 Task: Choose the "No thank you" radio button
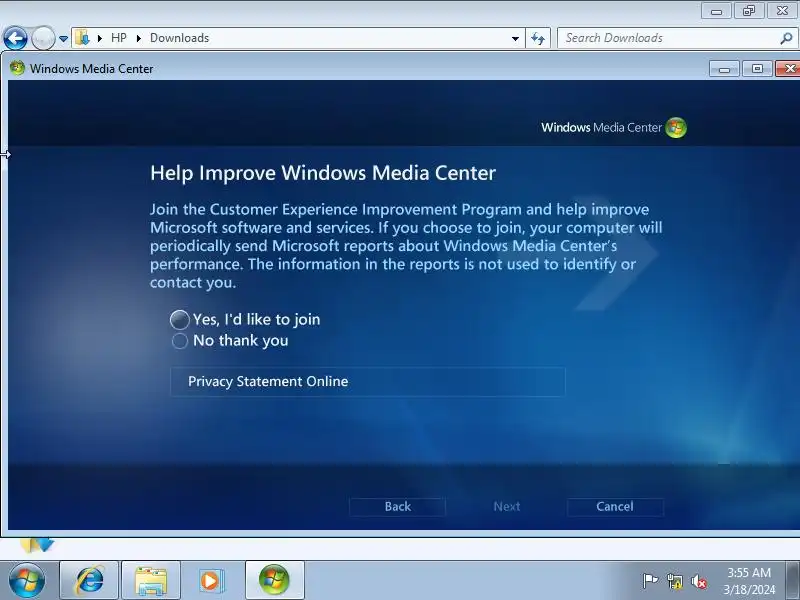point(180,341)
